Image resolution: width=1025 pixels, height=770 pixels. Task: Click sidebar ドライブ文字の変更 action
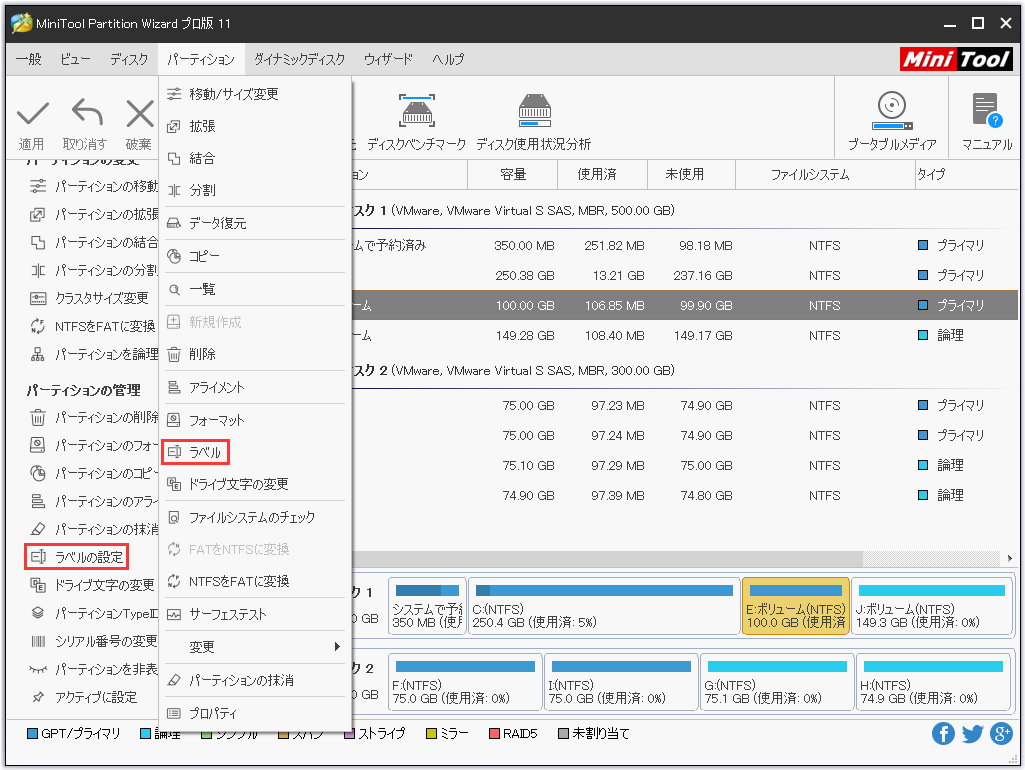92,586
